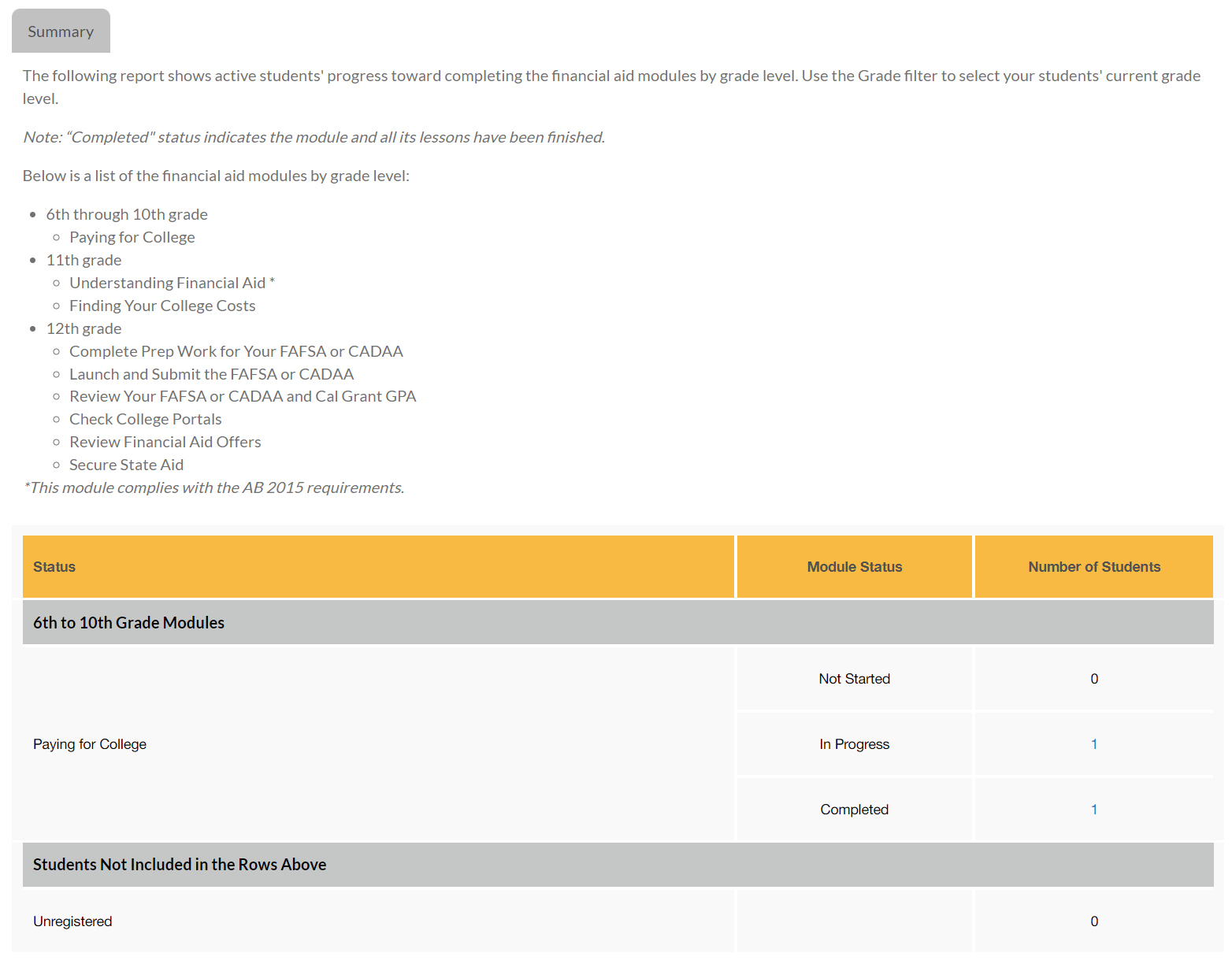
Task: Select the Secure State Aid list item
Action: pos(126,465)
